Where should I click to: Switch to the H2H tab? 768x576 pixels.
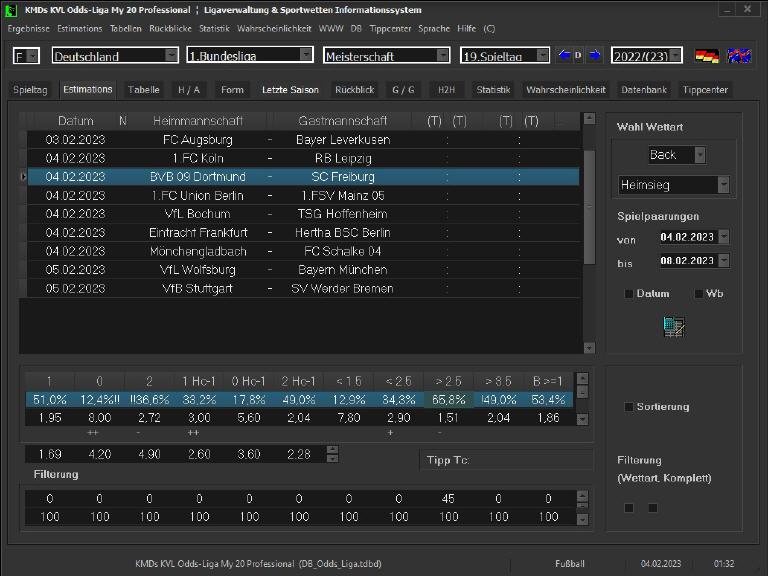coord(446,90)
